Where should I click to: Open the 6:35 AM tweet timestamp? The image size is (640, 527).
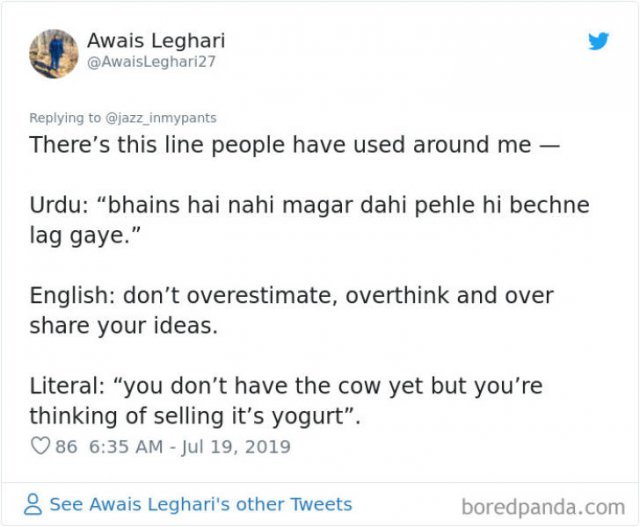tap(126, 447)
